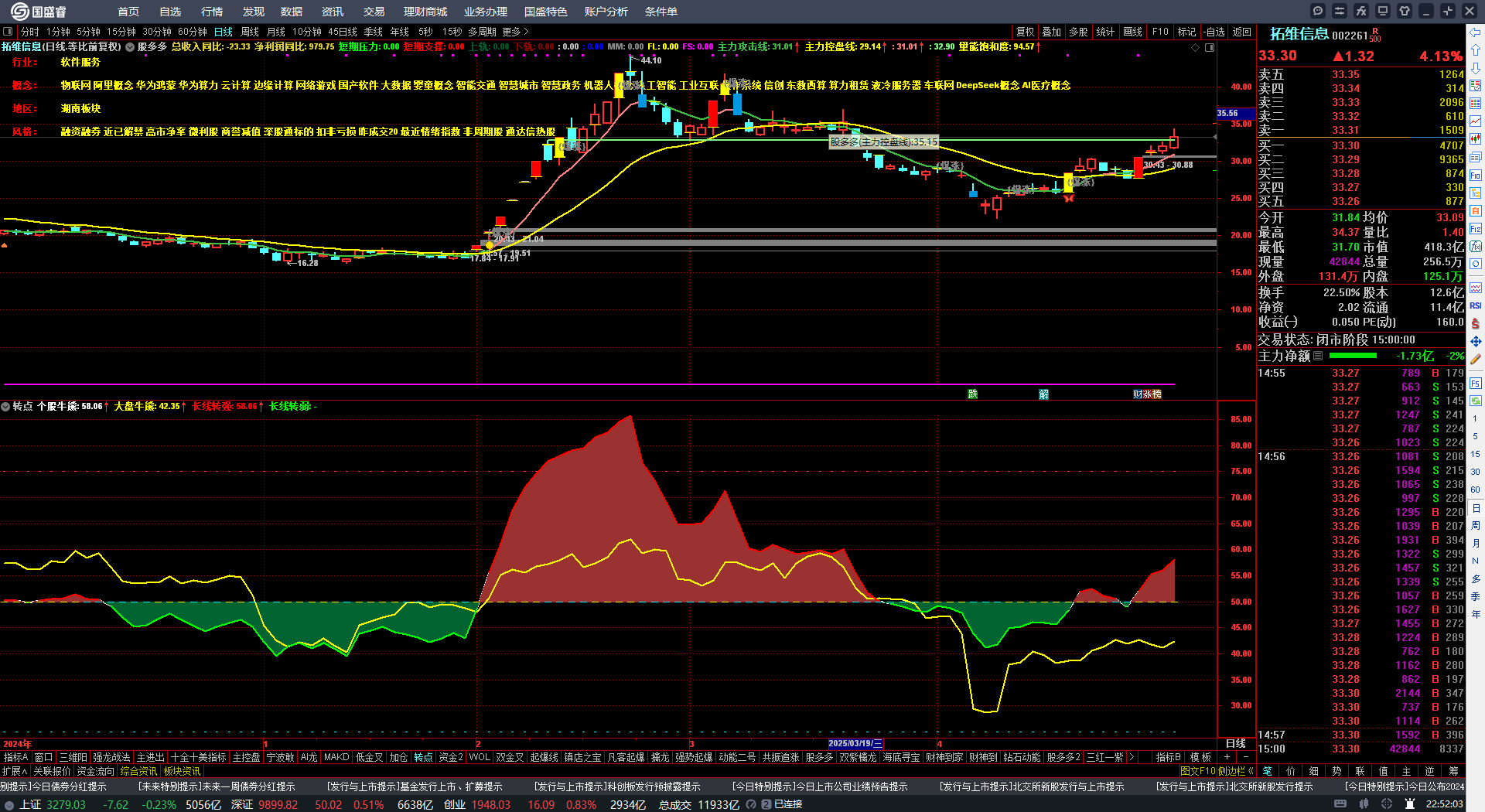Click the 2025/03/19 date marker on time axis
Screen dimensions: 1485x812
tap(855, 743)
